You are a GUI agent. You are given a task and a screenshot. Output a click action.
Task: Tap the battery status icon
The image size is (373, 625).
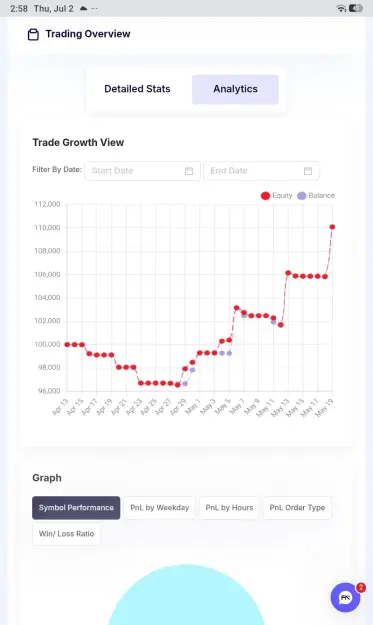tap(356, 8)
